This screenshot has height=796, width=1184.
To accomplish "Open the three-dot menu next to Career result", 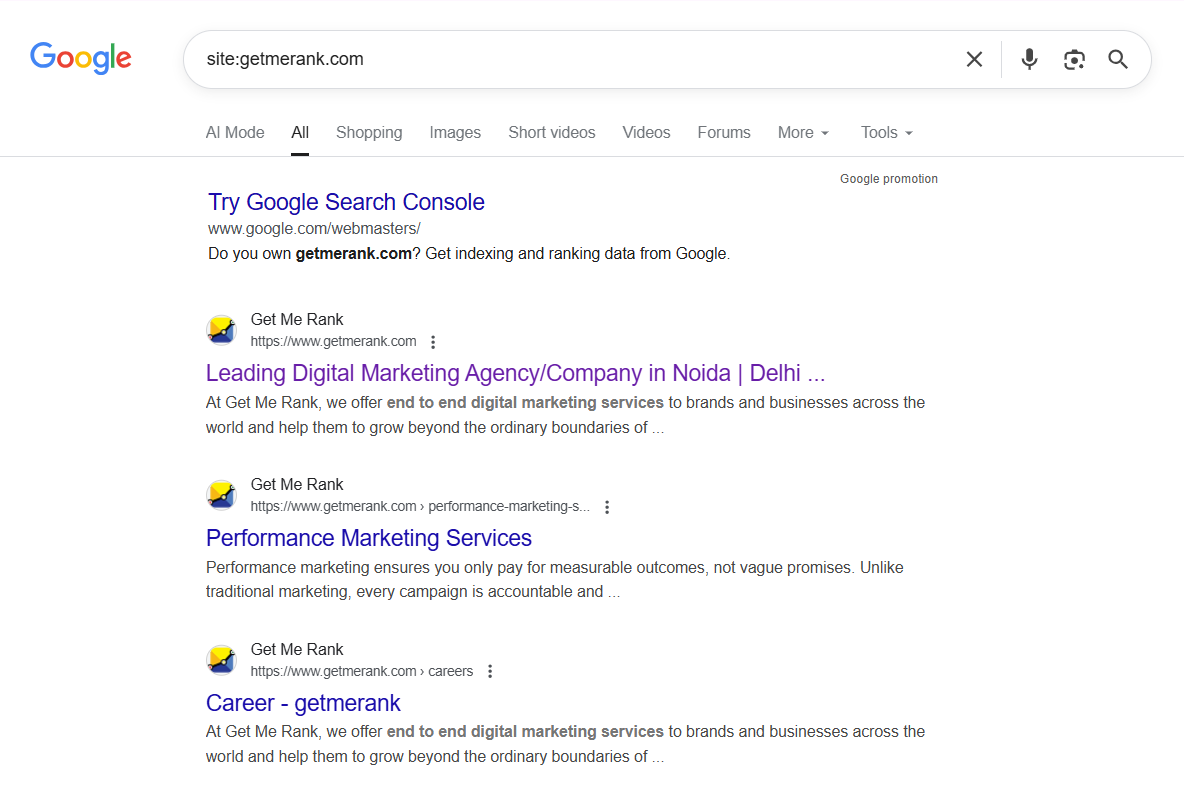I will point(490,671).
